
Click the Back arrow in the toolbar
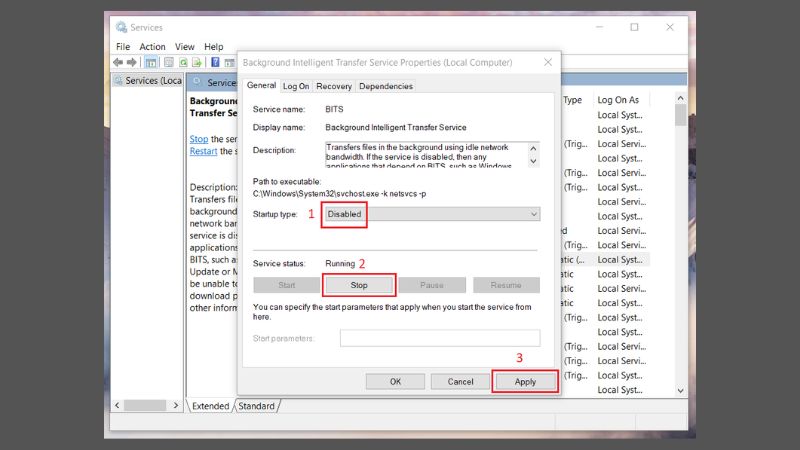click(x=120, y=62)
